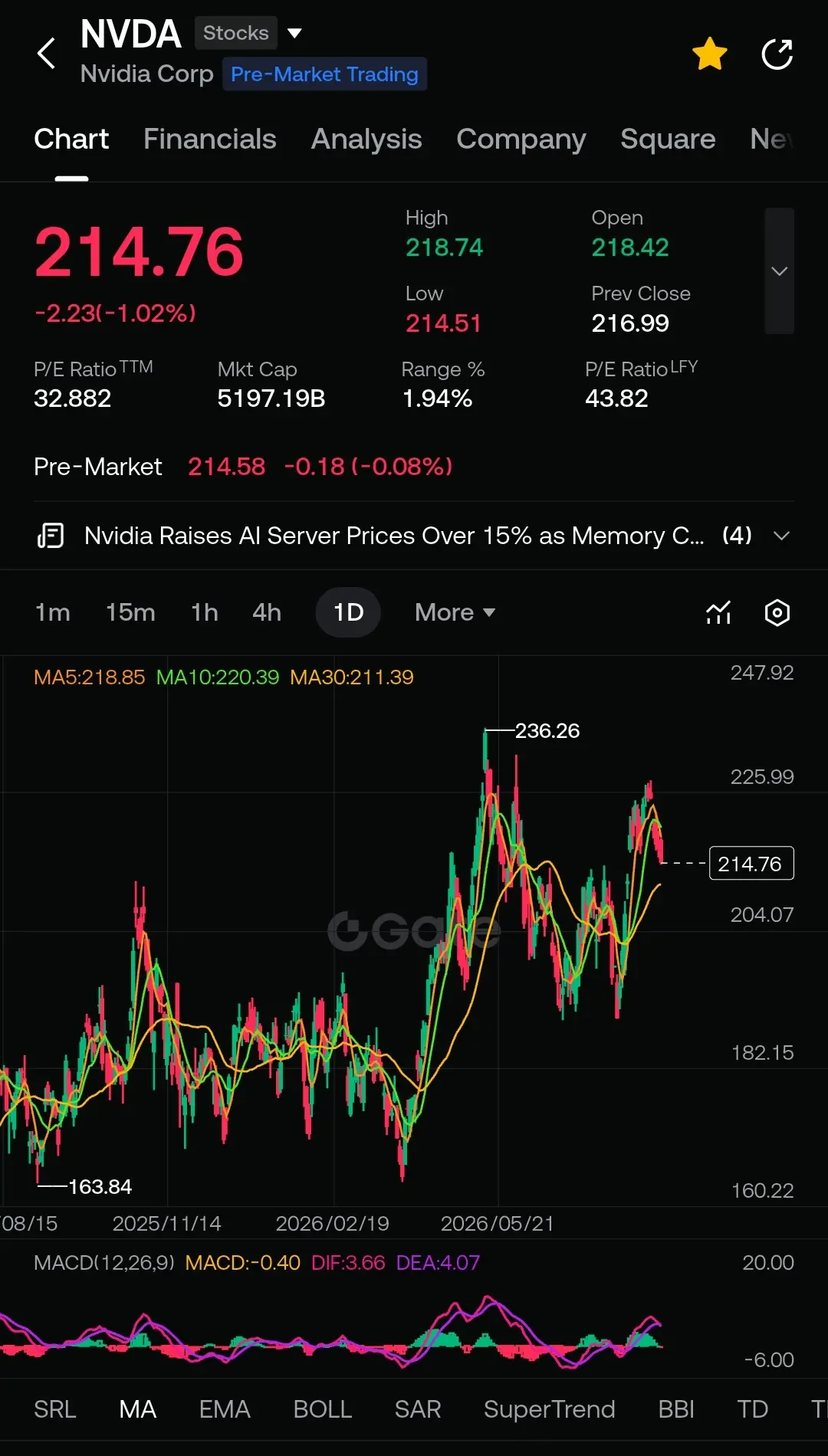This screenshot has width=828, height=1456.
Task: Tap the news count (4)
Action: (737, 536)
